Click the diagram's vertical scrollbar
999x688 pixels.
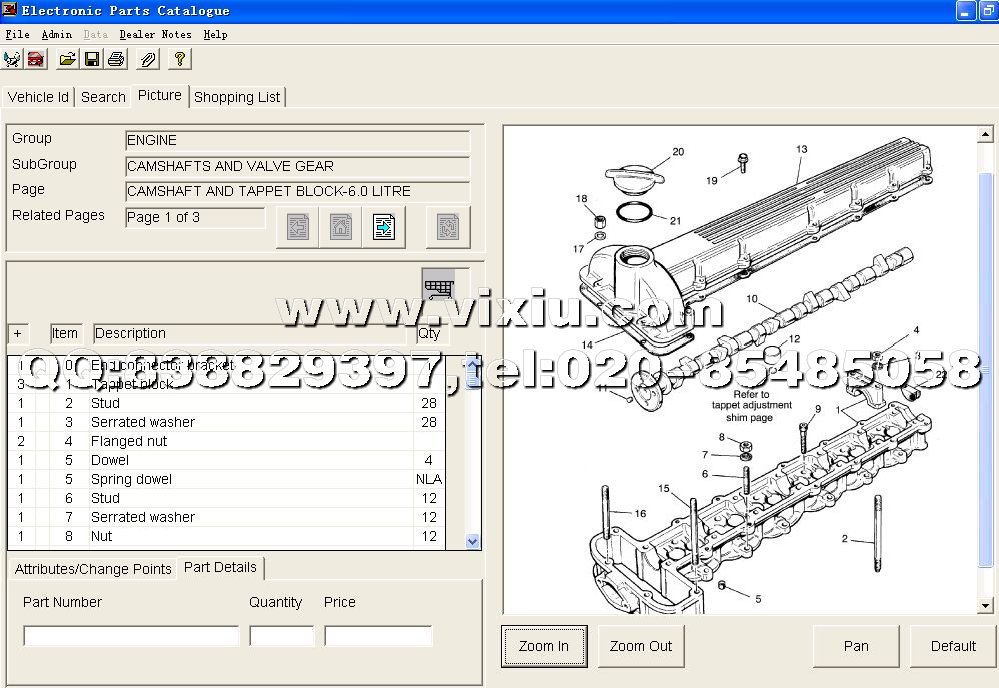986,370
